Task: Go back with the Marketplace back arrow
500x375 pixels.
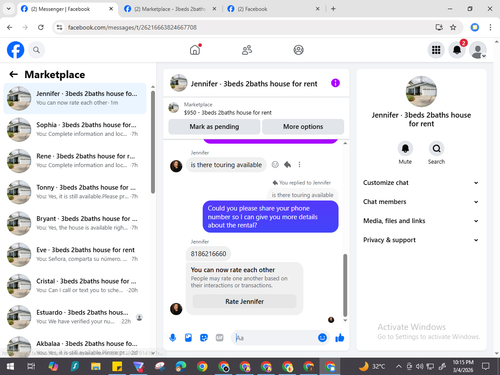Action: point(14,74)
